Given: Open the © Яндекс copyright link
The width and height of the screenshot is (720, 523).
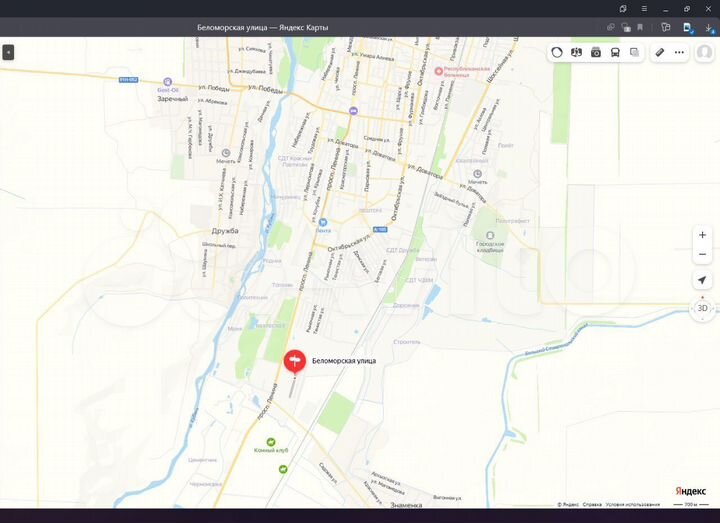Looking at the screenshot, I should (x=568, y=504).
